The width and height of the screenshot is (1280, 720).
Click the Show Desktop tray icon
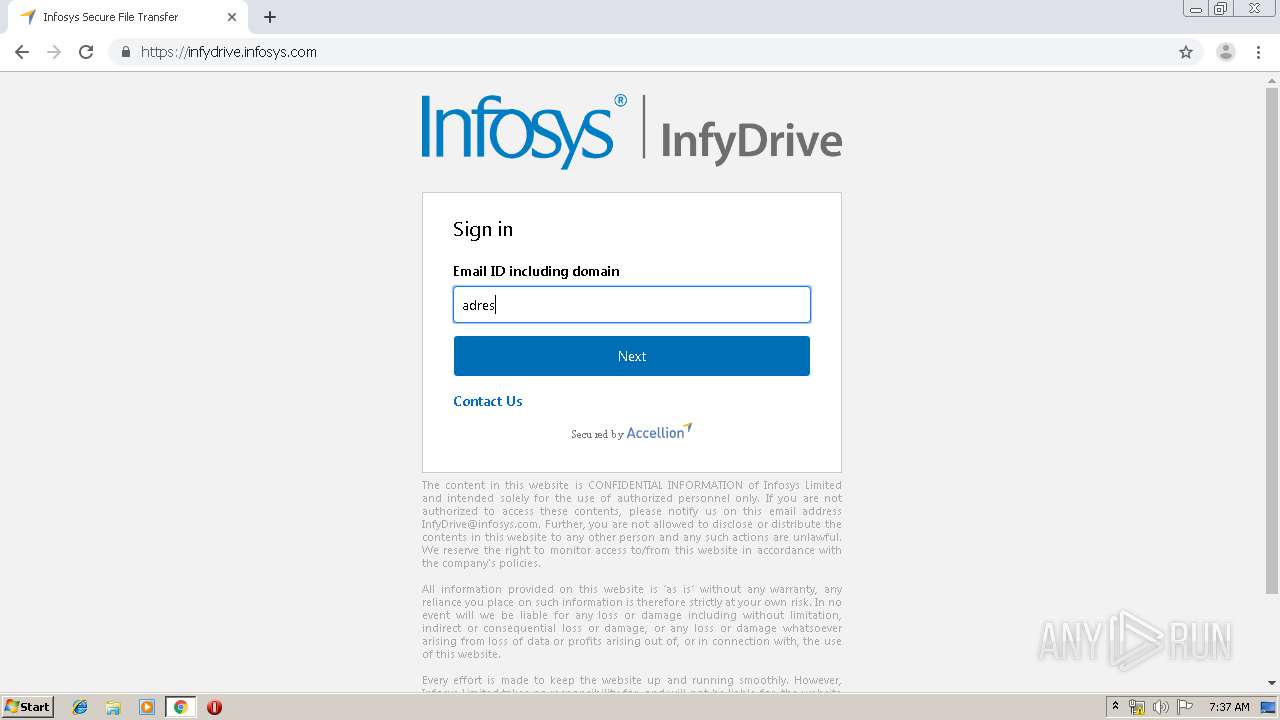[x=1269, y=707]
